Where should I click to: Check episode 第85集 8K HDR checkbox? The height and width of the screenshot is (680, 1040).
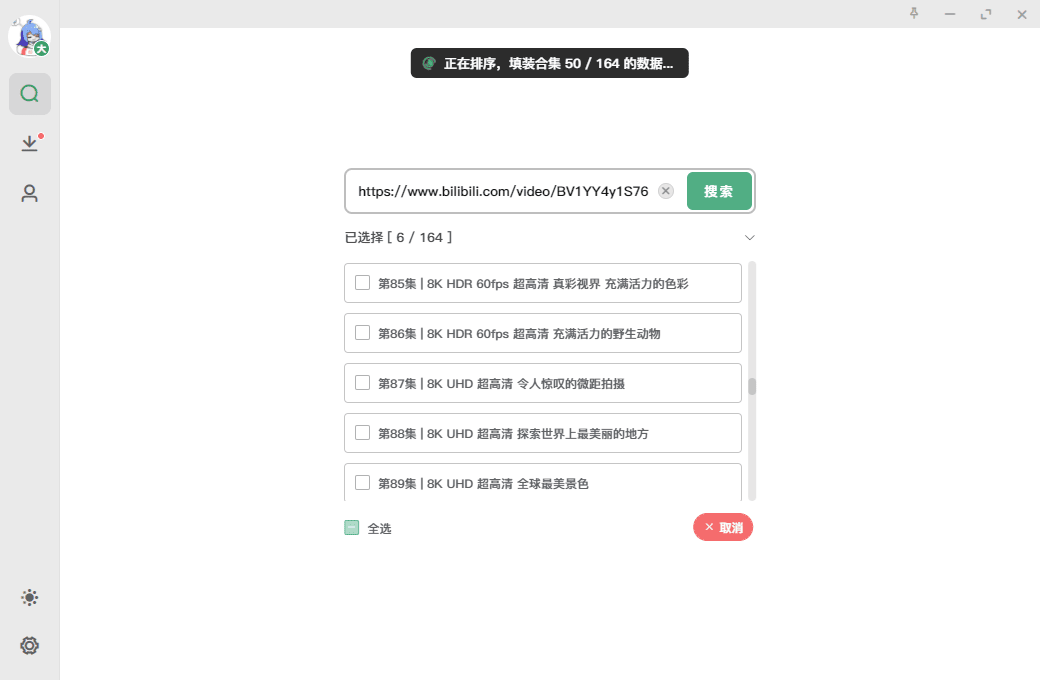tap(362, 282)
